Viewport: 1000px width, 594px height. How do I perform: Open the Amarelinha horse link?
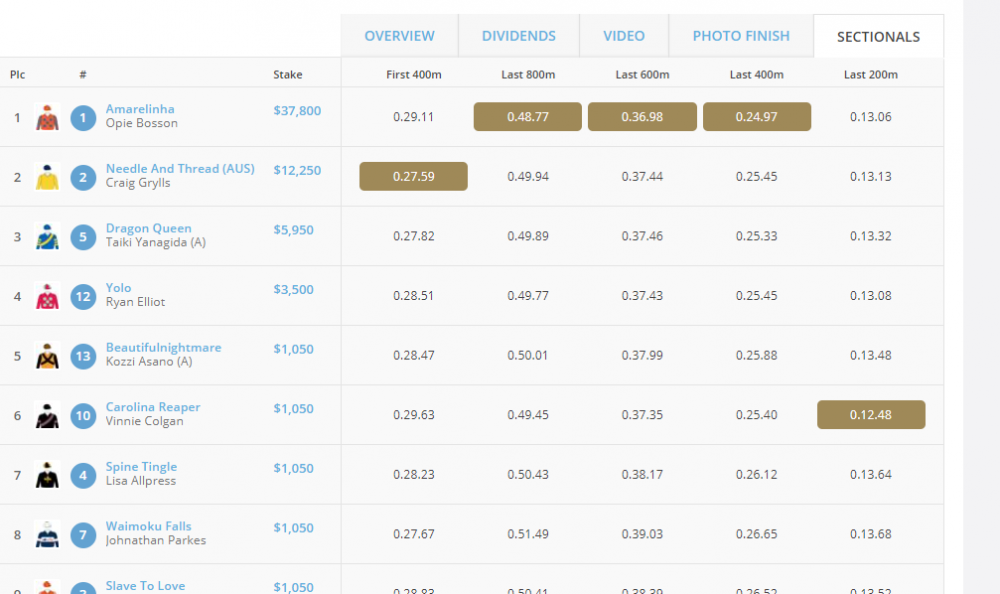pyautogui.click(x=140, y=109)
